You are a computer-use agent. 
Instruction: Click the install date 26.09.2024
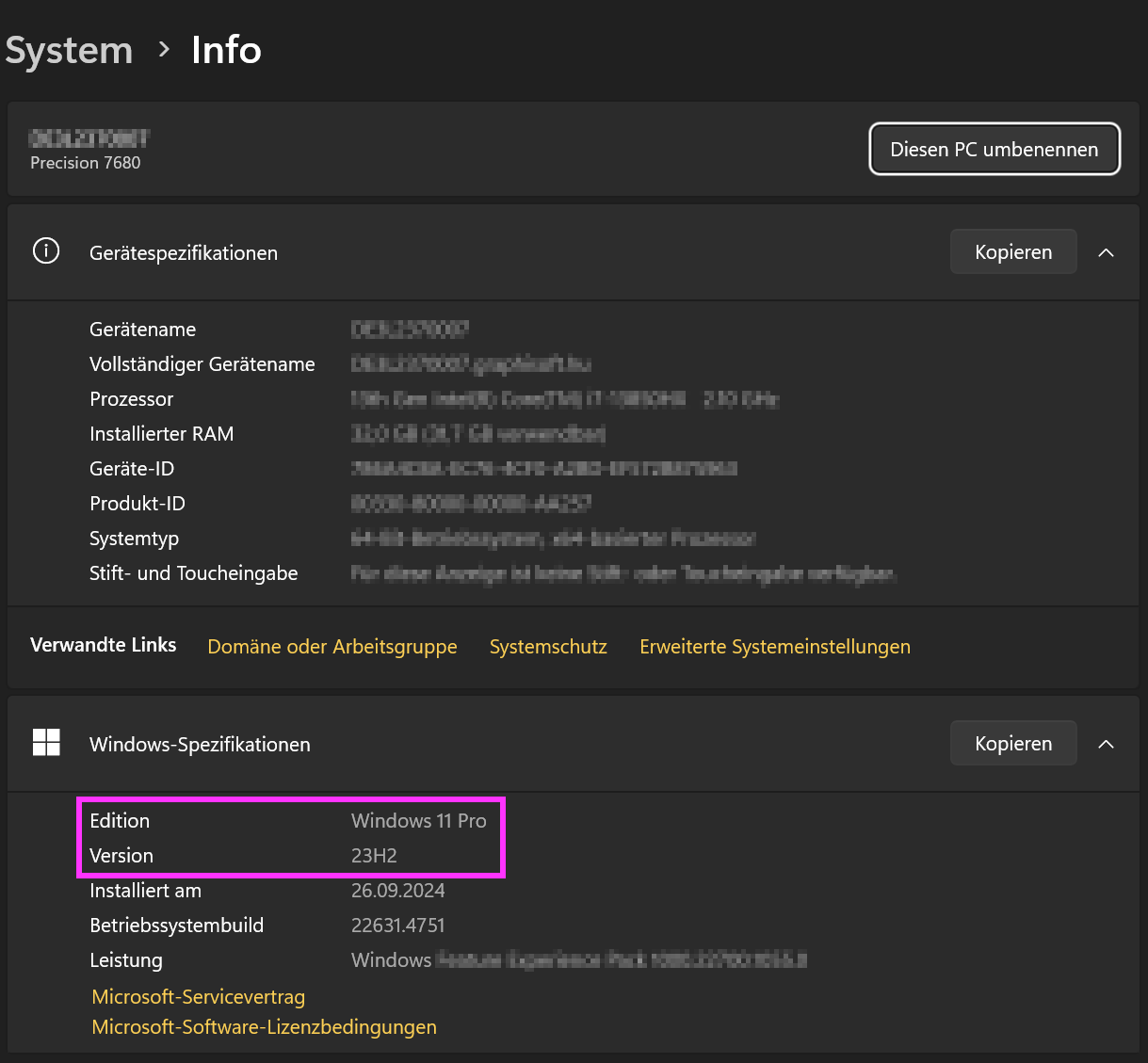click(x=398, y=891)
